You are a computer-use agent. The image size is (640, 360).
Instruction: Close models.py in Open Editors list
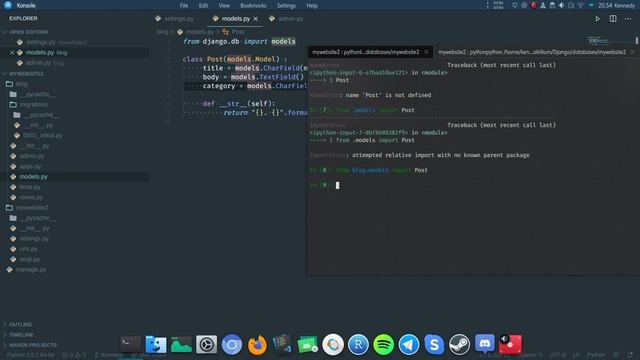pos(12,53)
